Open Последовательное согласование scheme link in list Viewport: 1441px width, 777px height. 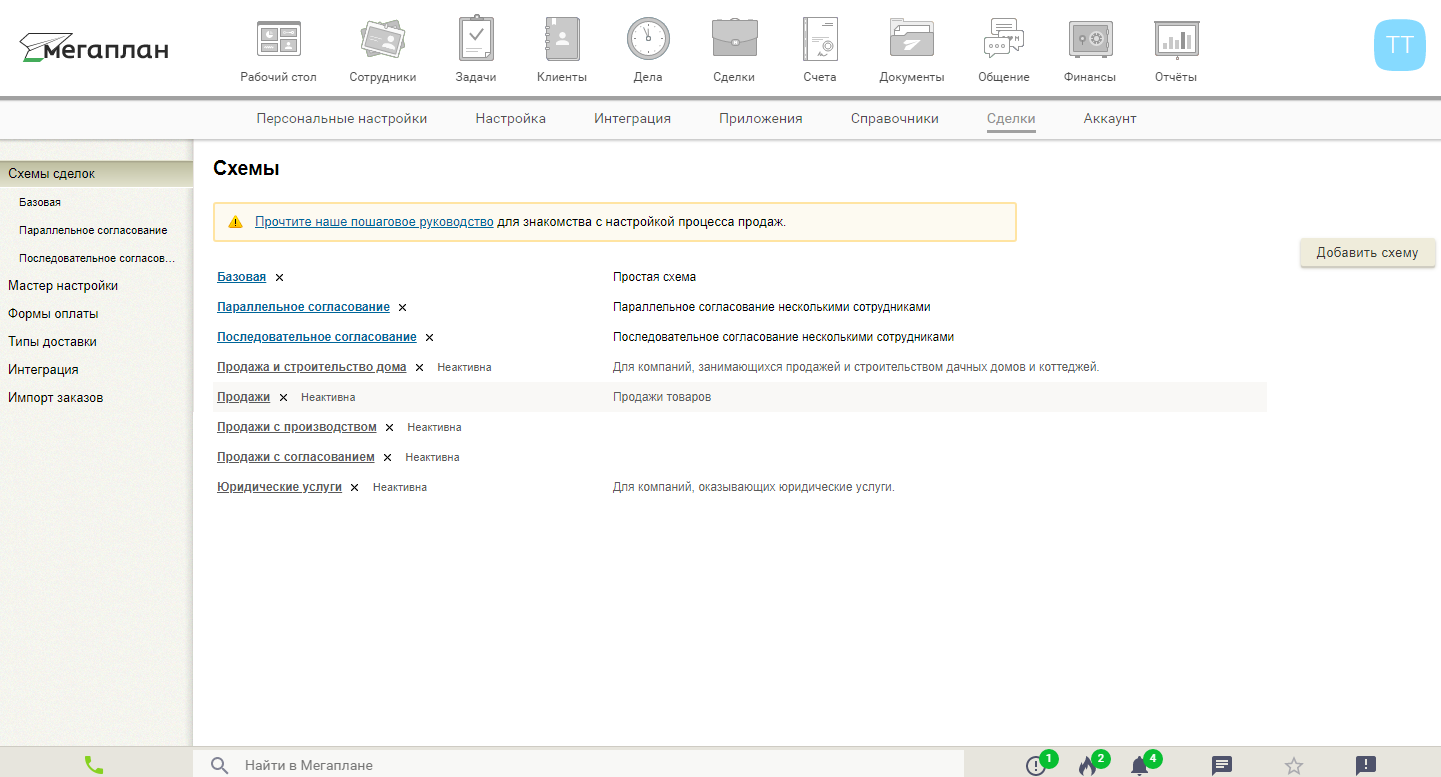[317, 337]
